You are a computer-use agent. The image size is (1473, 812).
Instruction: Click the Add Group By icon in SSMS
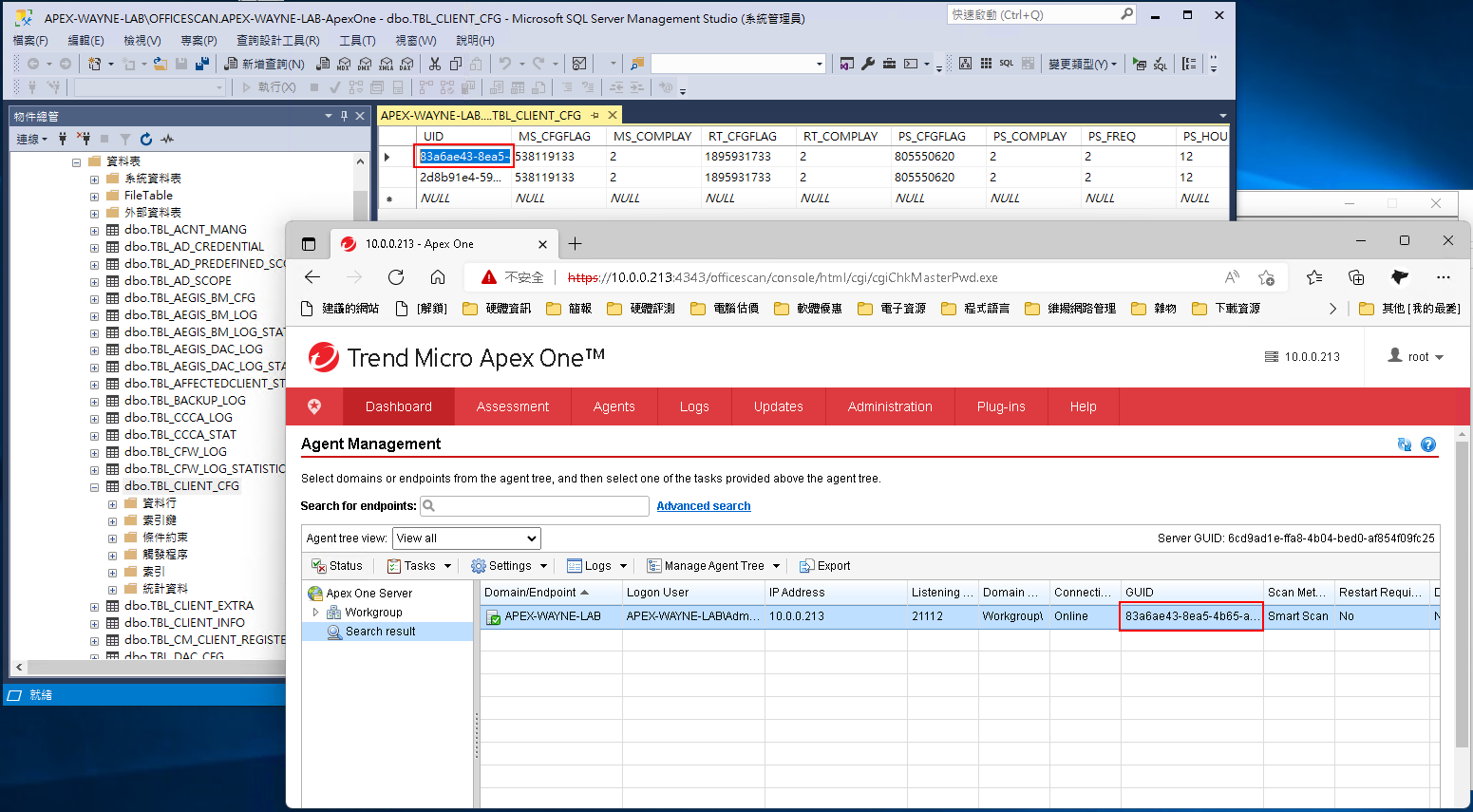1189,64
